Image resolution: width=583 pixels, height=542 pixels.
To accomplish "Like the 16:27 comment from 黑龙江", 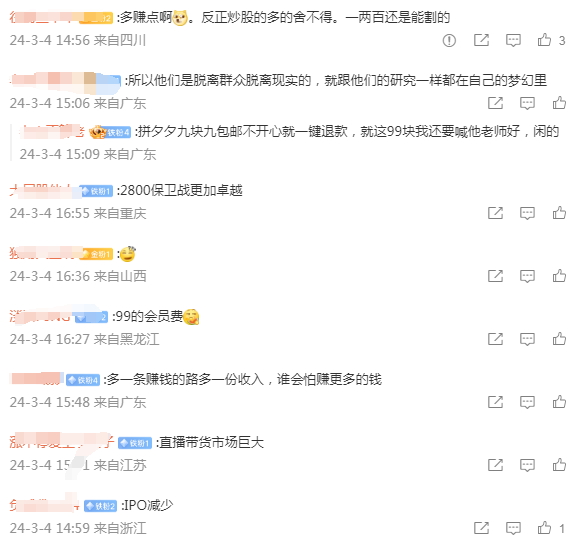I will click(x=559, y=339).
